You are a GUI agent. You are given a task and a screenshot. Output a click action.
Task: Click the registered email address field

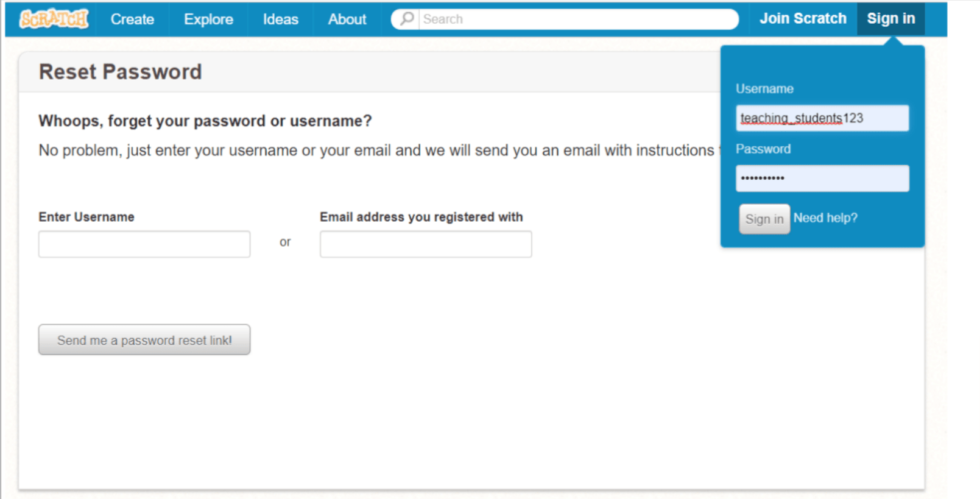click(425, 244)
